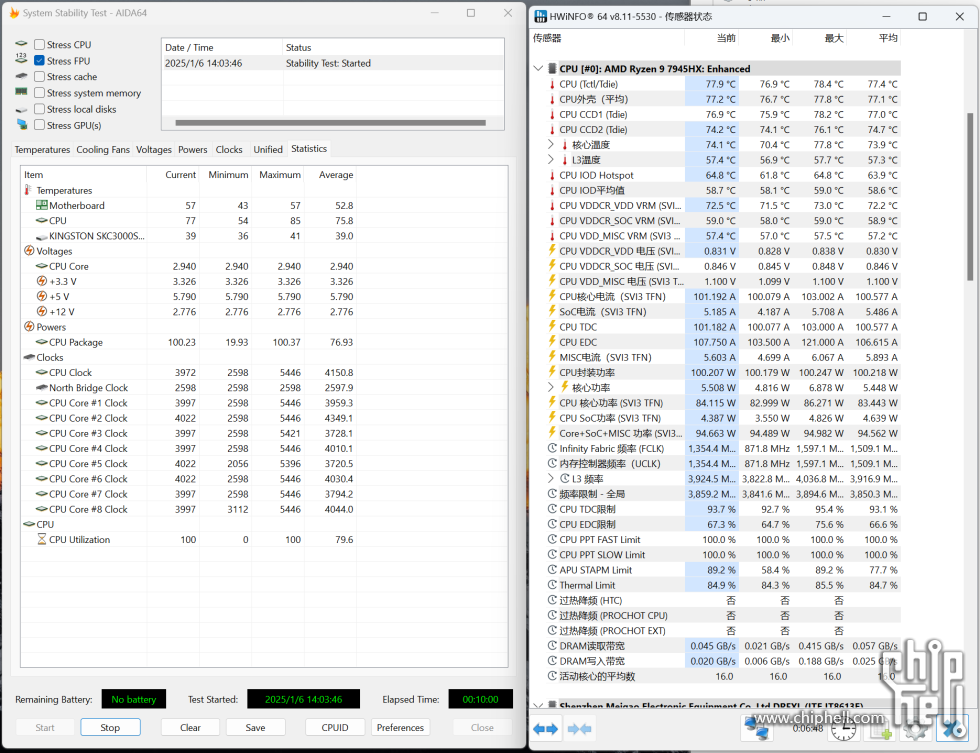Tick the Stress system memory checkbox

point(39,92)
